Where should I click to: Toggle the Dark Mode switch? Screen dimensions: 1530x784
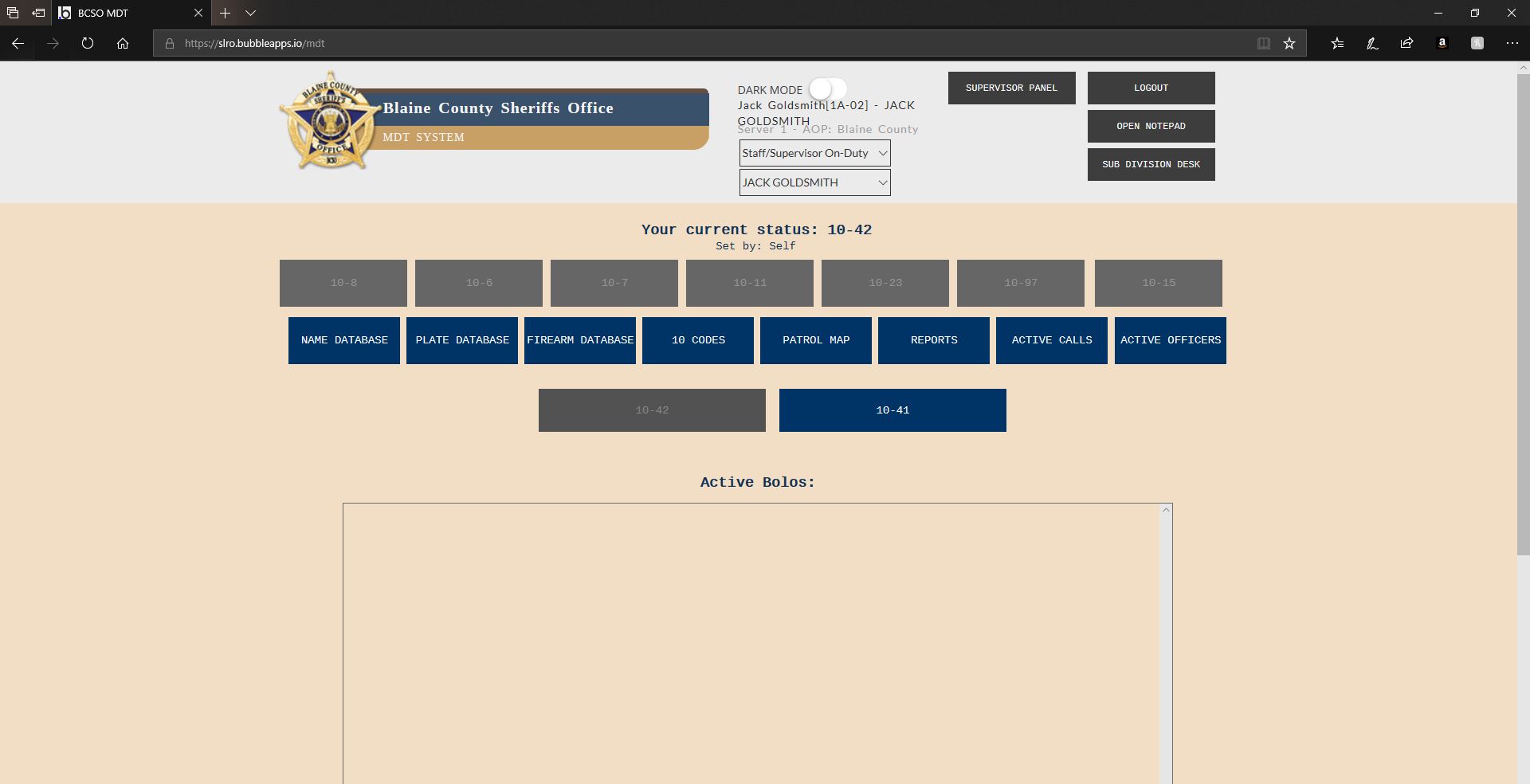tap(828, 88)
